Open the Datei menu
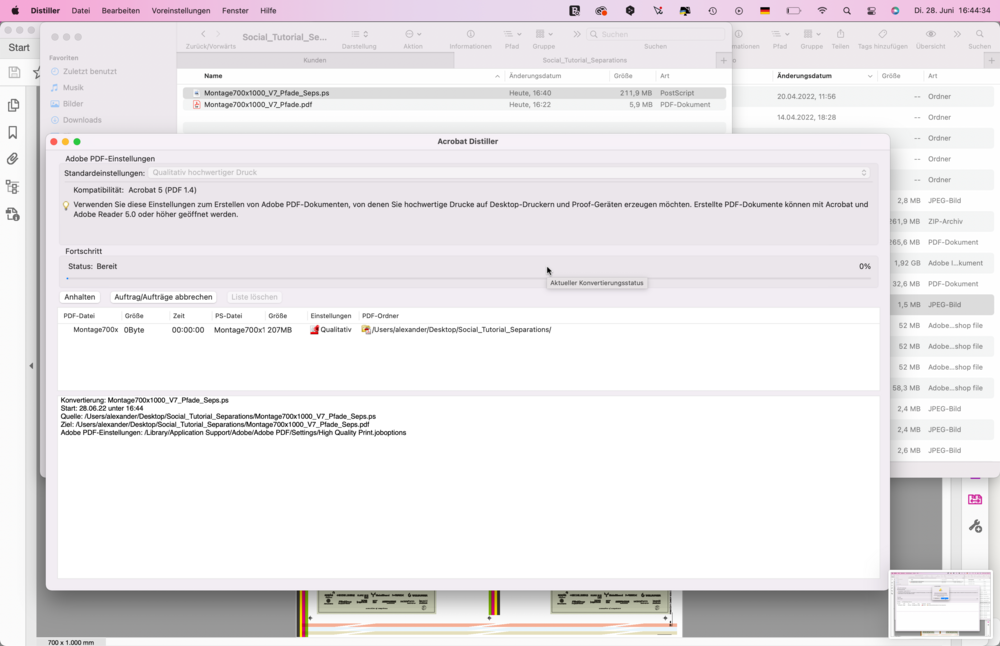 tap(81, 10)
